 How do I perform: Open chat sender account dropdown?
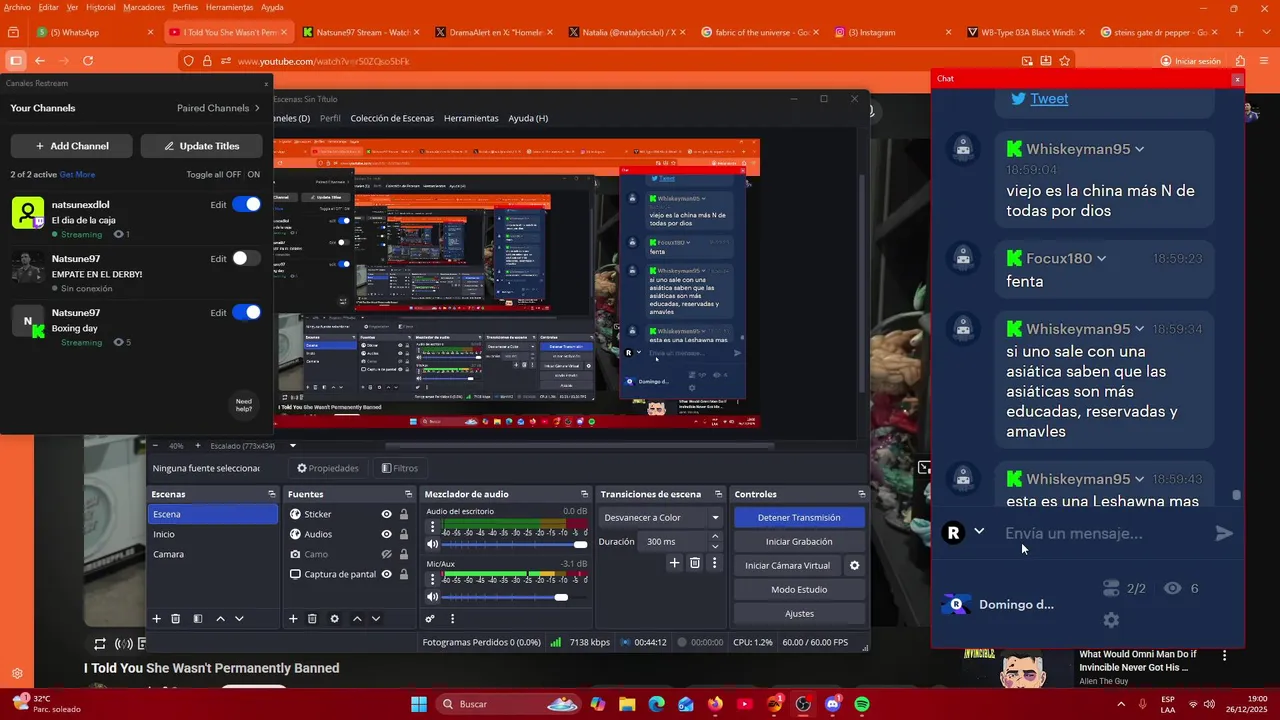(x=979, y=531)
